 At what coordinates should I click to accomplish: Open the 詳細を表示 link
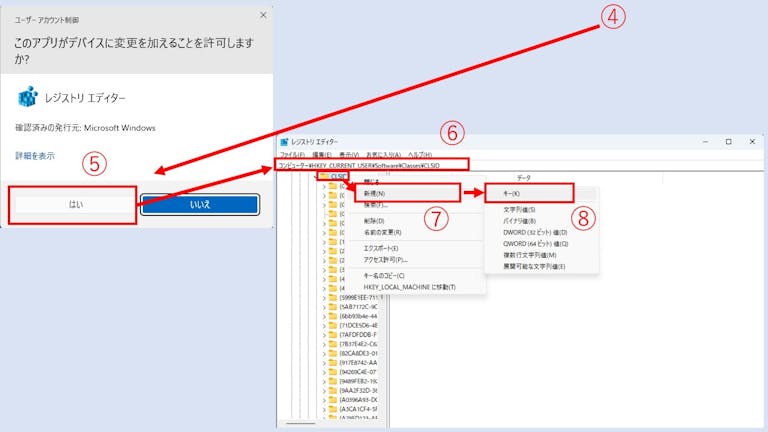click(x=35, y=156)
